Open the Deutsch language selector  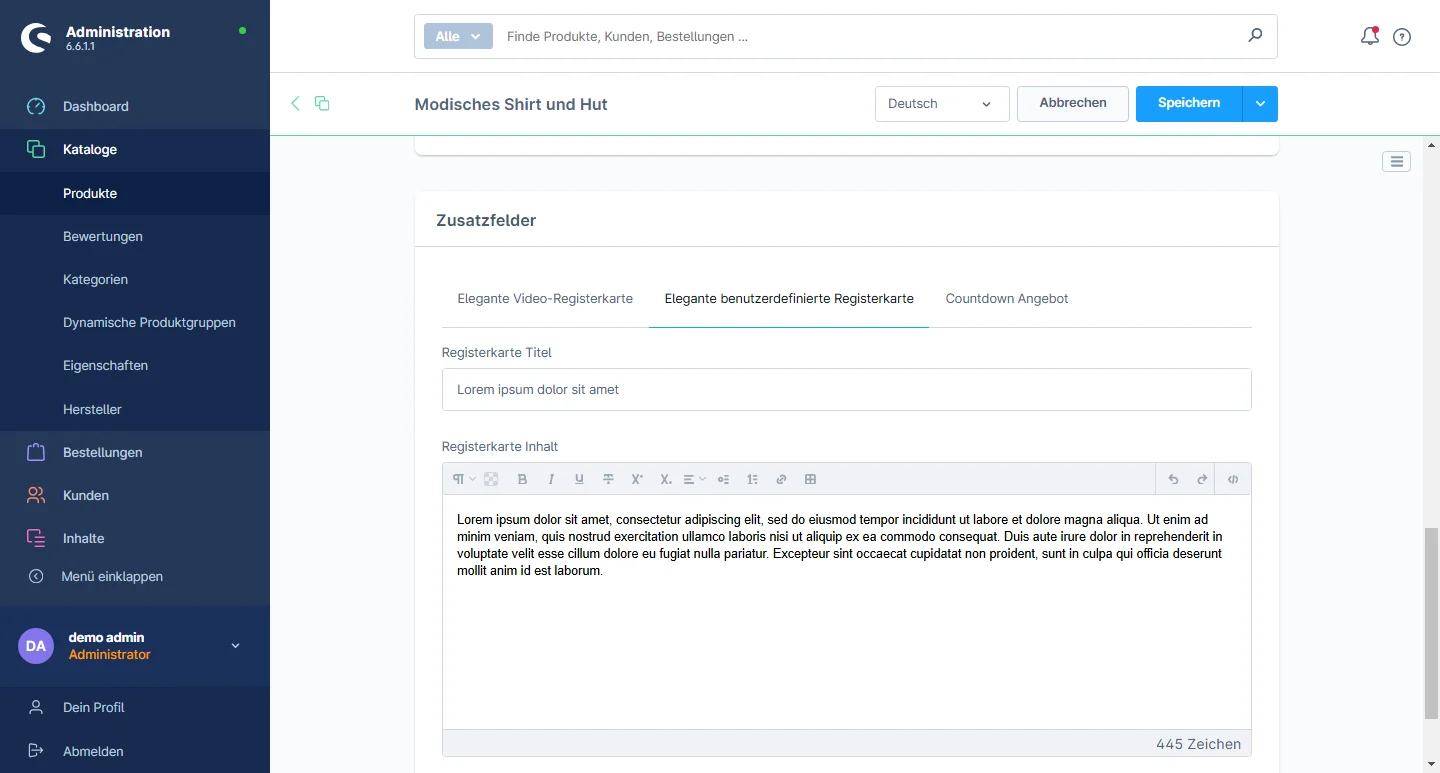tap(941, 104)
